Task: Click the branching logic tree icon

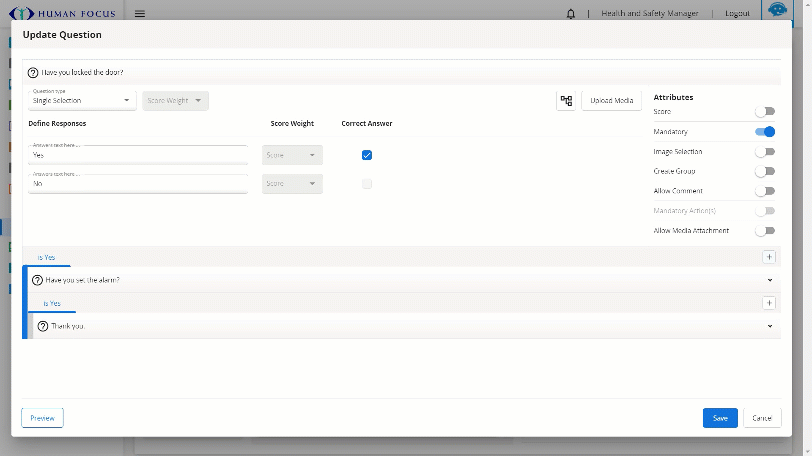Action: (566, 100)
